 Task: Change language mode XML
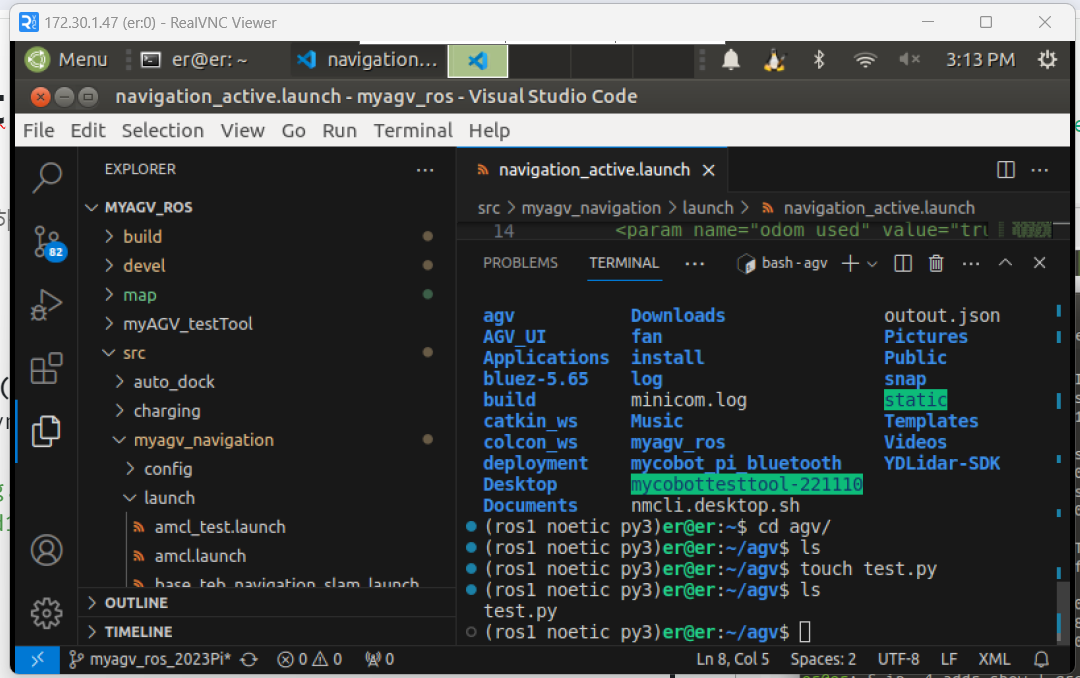coord(994,659)
